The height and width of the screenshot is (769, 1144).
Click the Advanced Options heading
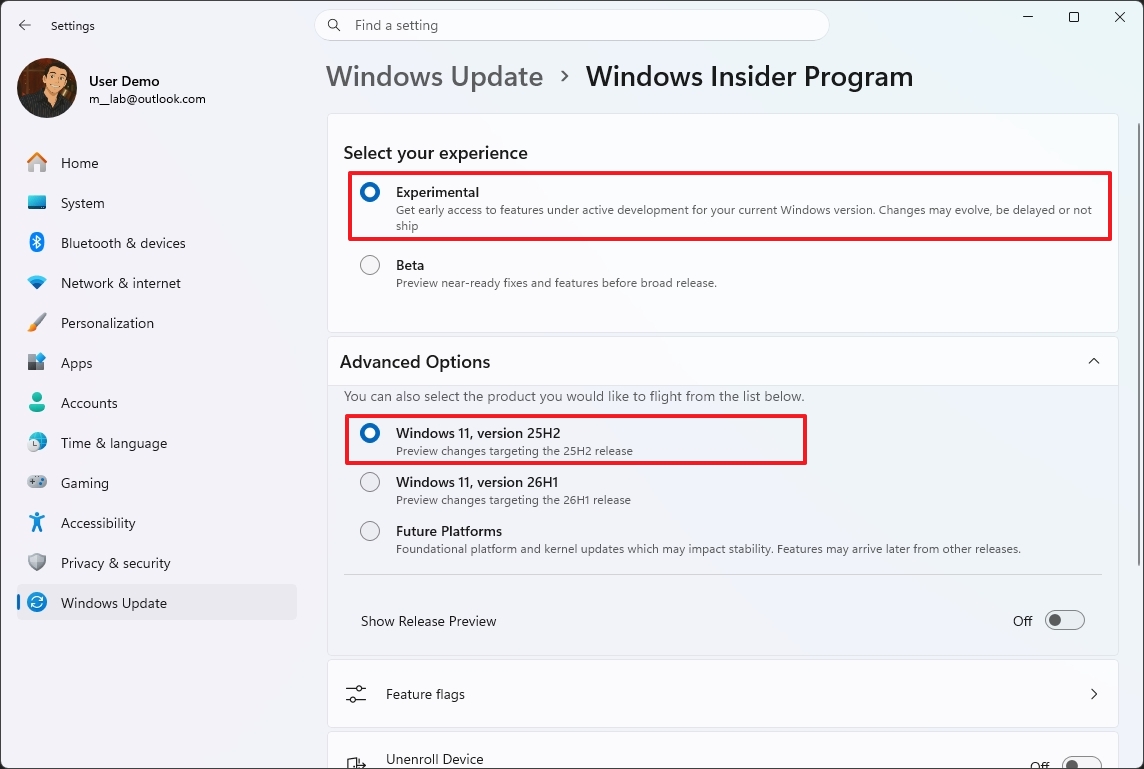pyautogui.click(x=415, y=361)
